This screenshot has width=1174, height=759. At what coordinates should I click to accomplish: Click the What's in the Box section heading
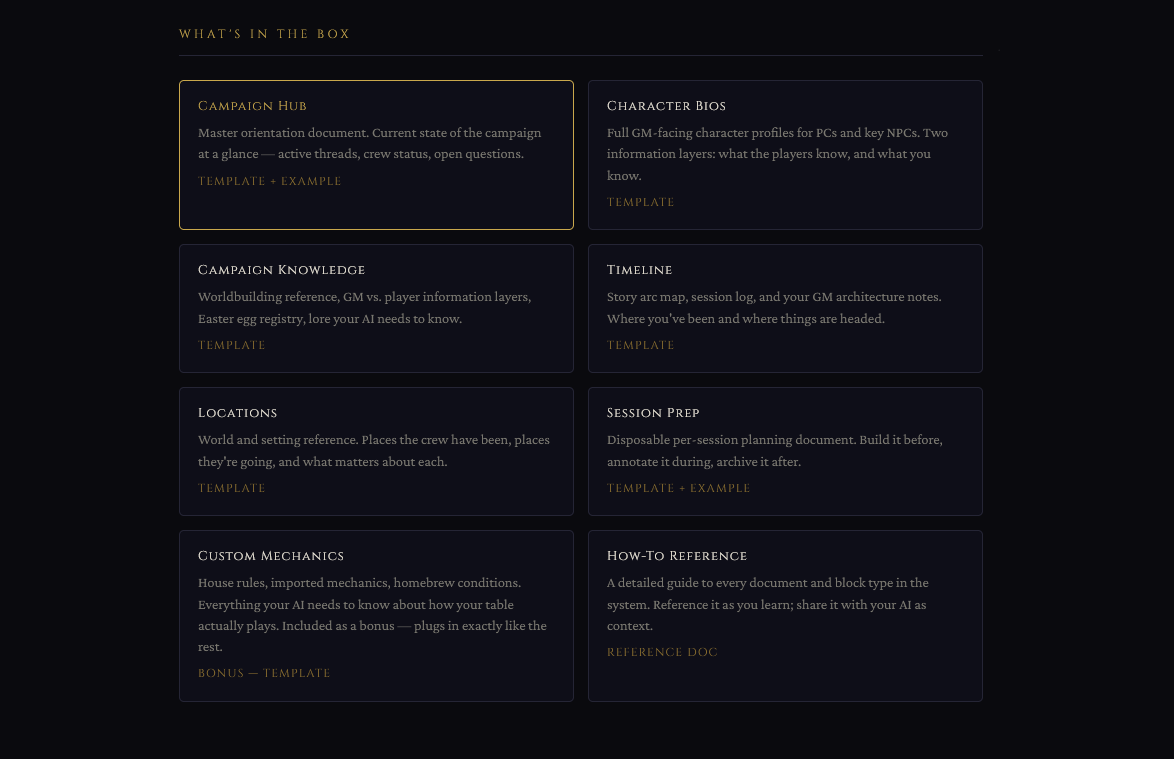tap(264, 34)
